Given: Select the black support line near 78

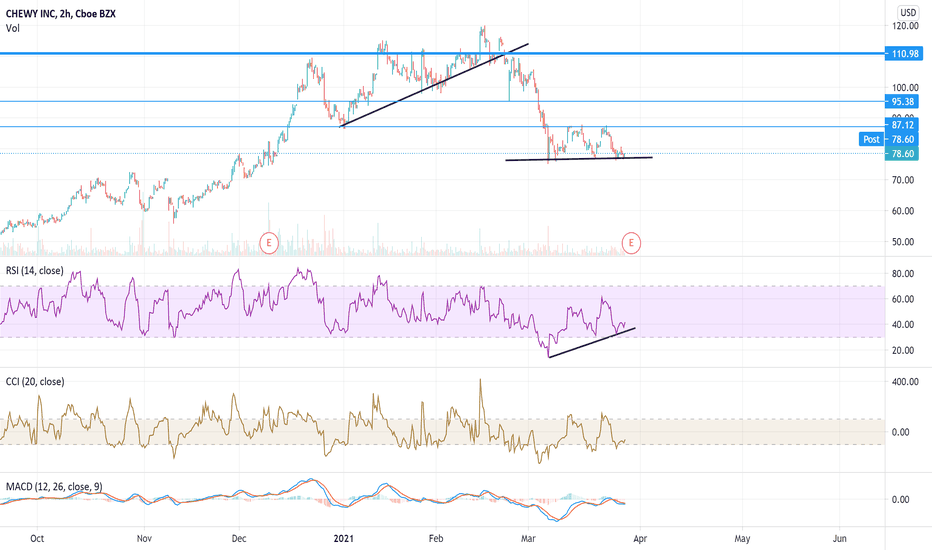Looking at the screenshot, I should [x=578, y=159].
